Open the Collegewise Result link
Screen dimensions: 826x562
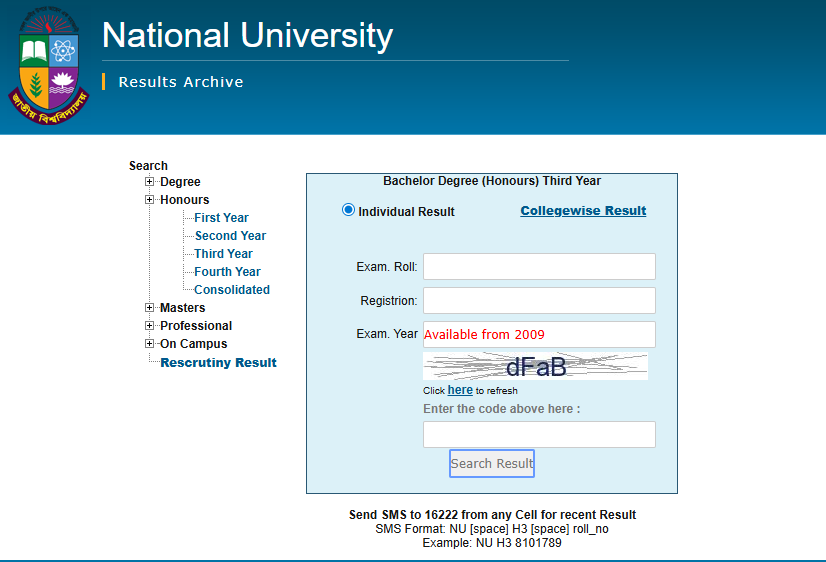(583, 211)
